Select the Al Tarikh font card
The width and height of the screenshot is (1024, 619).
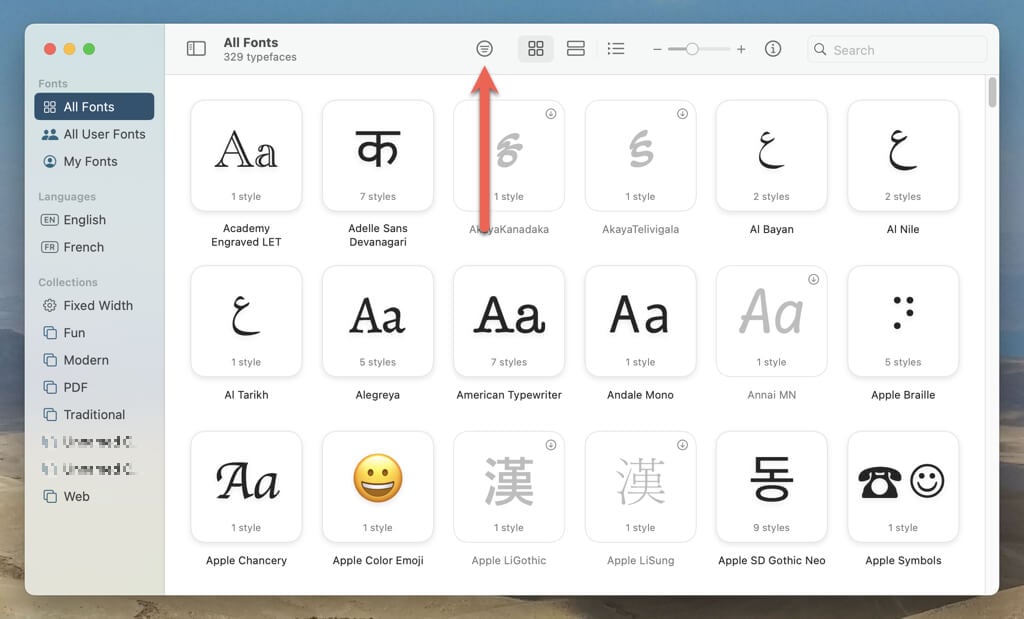pyautogui.click(x=246, y=321)
